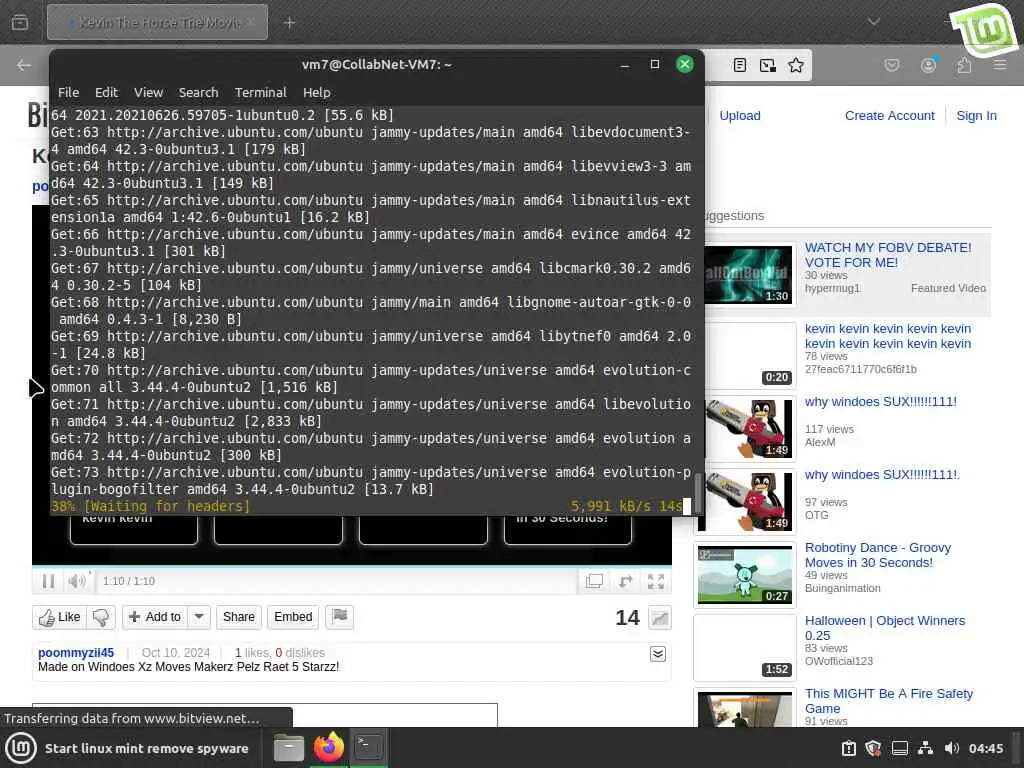Switch video to pop-out player mode
The height and width of the screenshot is (768, 1024).
(x=594, y=581)
